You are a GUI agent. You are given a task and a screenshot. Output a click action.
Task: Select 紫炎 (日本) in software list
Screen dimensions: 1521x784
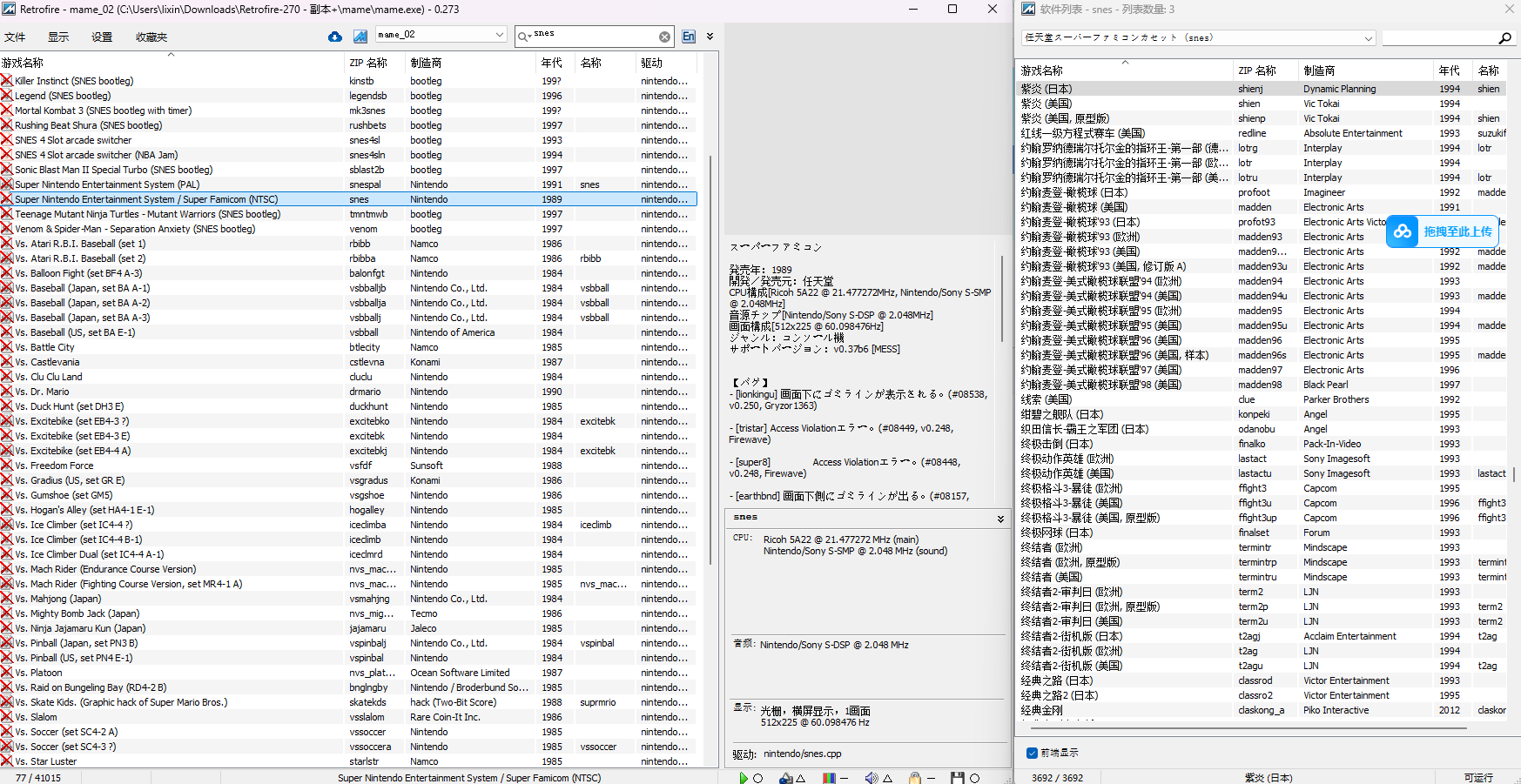pos(1262,89)
